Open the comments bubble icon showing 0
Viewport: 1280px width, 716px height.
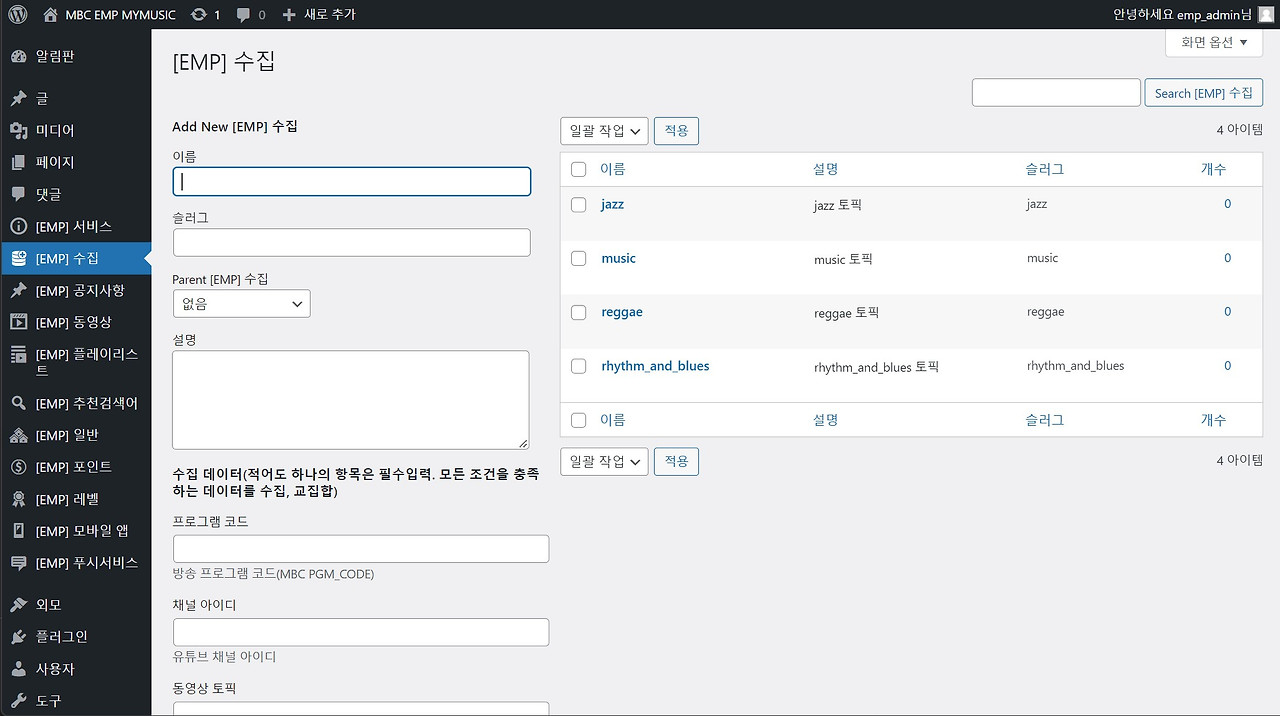244,15
